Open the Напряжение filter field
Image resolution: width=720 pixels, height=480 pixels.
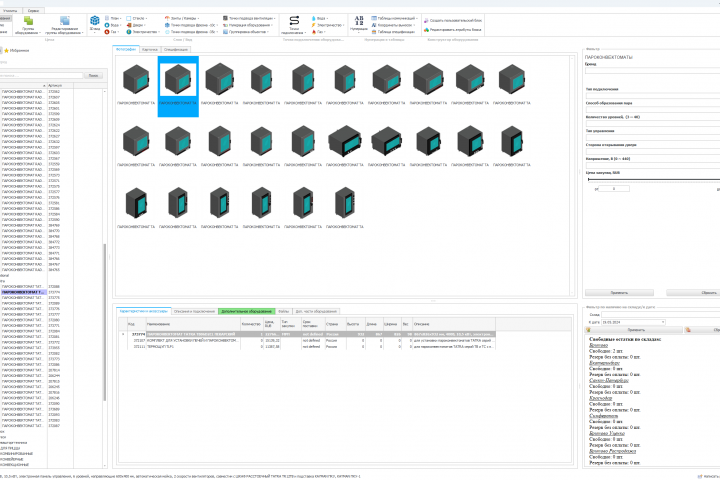coord(652,165)
